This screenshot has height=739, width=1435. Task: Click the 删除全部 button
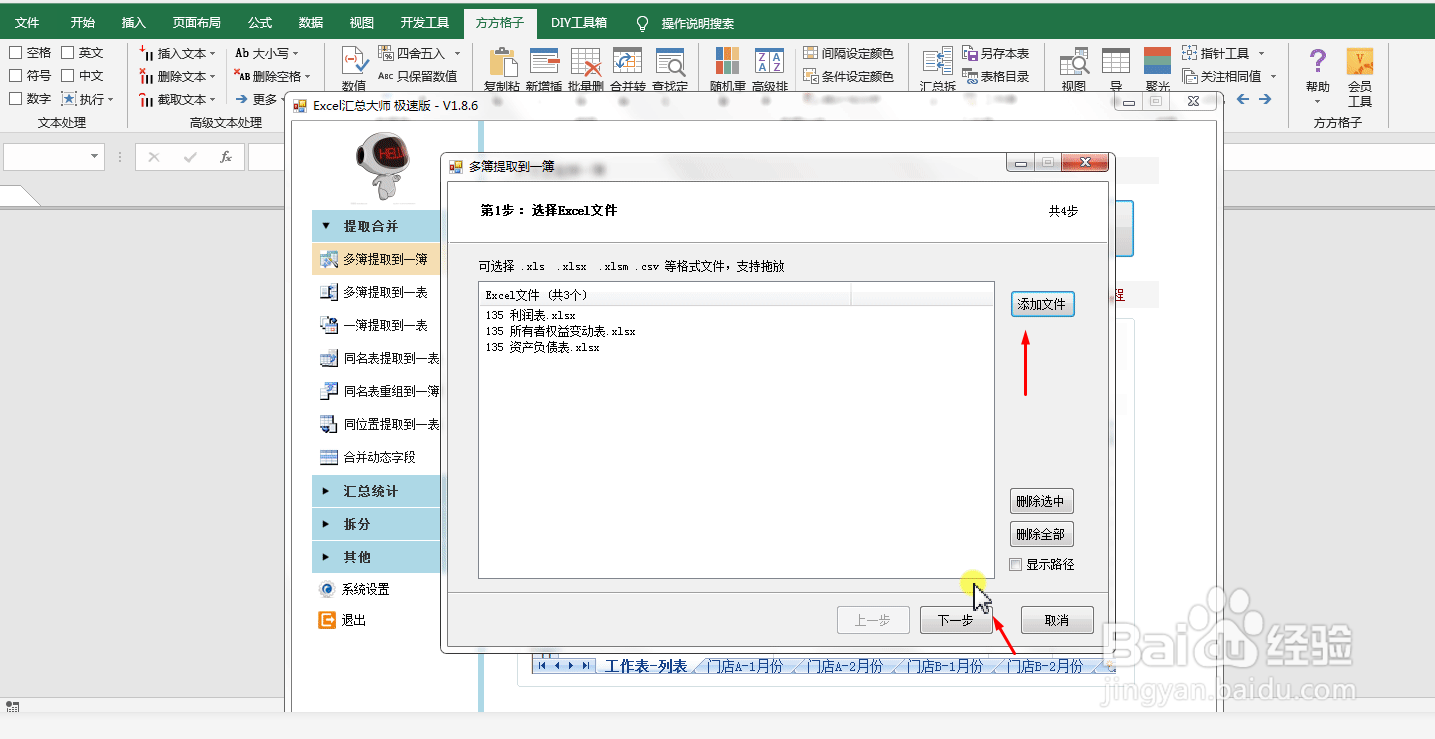coord(1041,534)
